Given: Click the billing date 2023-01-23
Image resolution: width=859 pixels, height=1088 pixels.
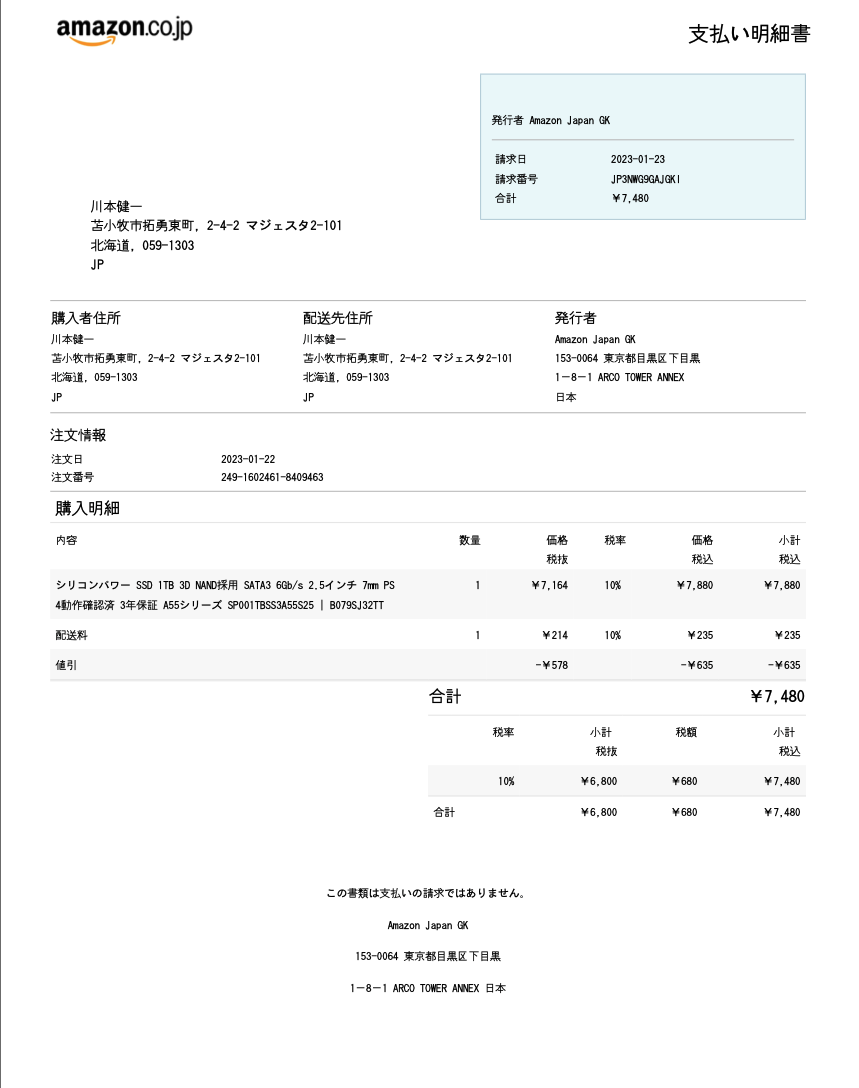Looking at the screenshot, I should [x=637, y=159].
